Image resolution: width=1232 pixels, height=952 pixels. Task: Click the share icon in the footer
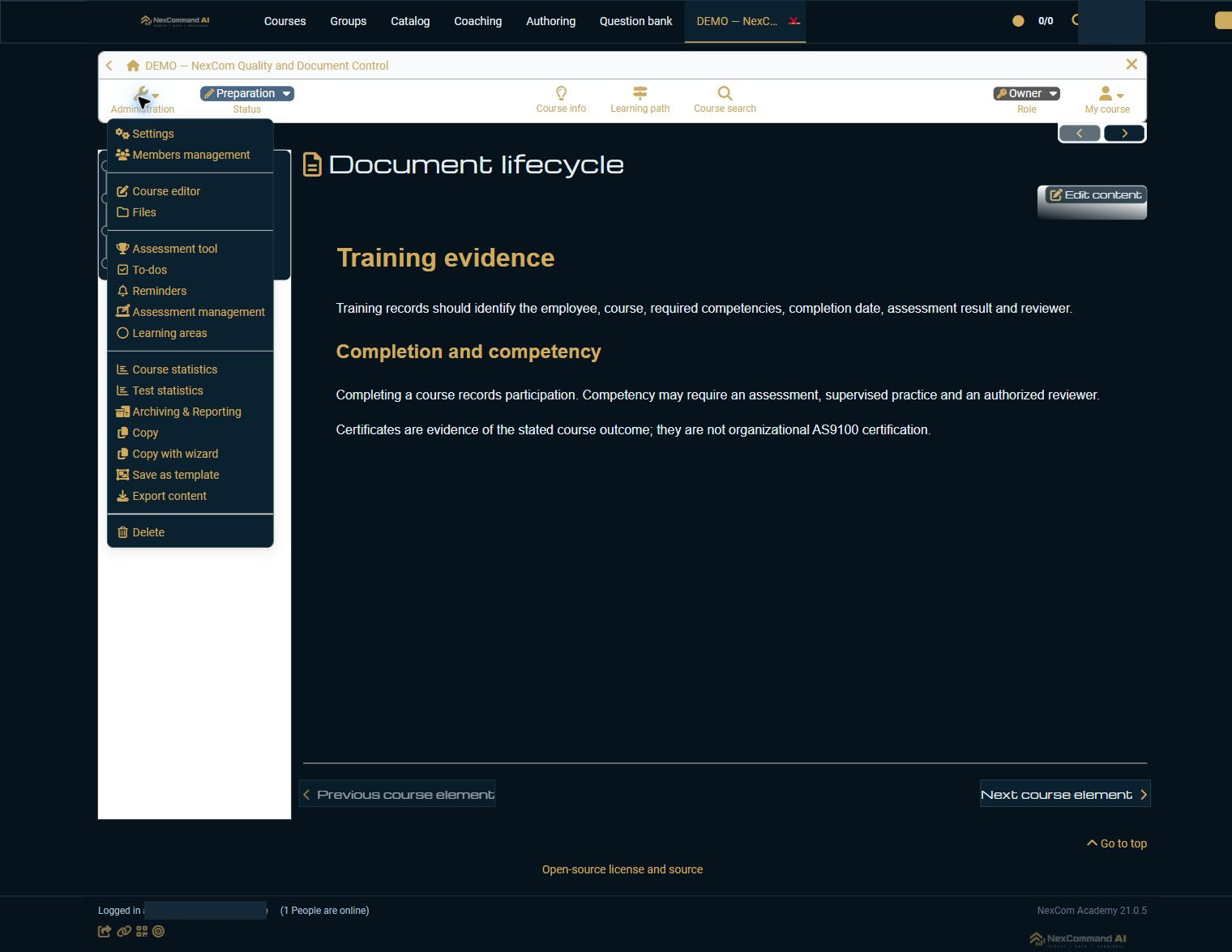point(105,932)
